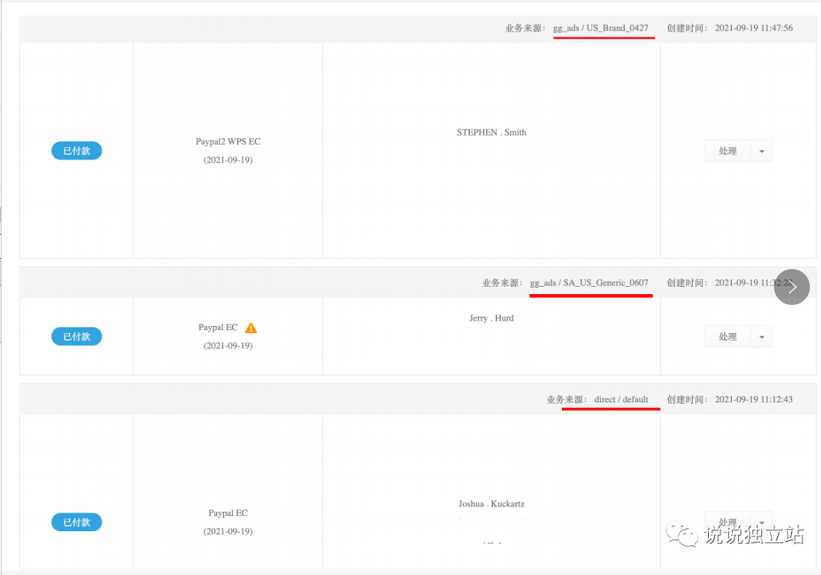
Task: Expand the 处理 dropdown arrow for Joshua Kuckartz
Action: [x=761, y=523]
